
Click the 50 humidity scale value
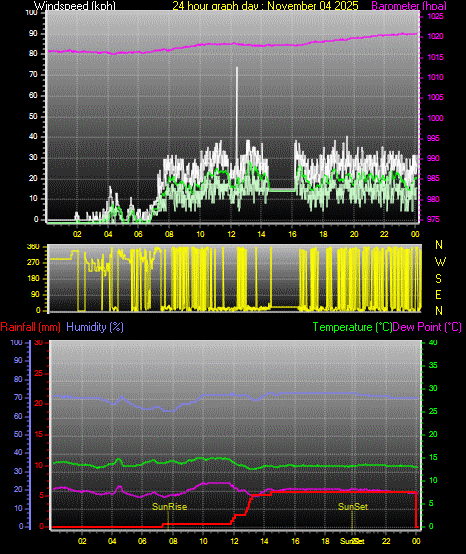(18, 434)
